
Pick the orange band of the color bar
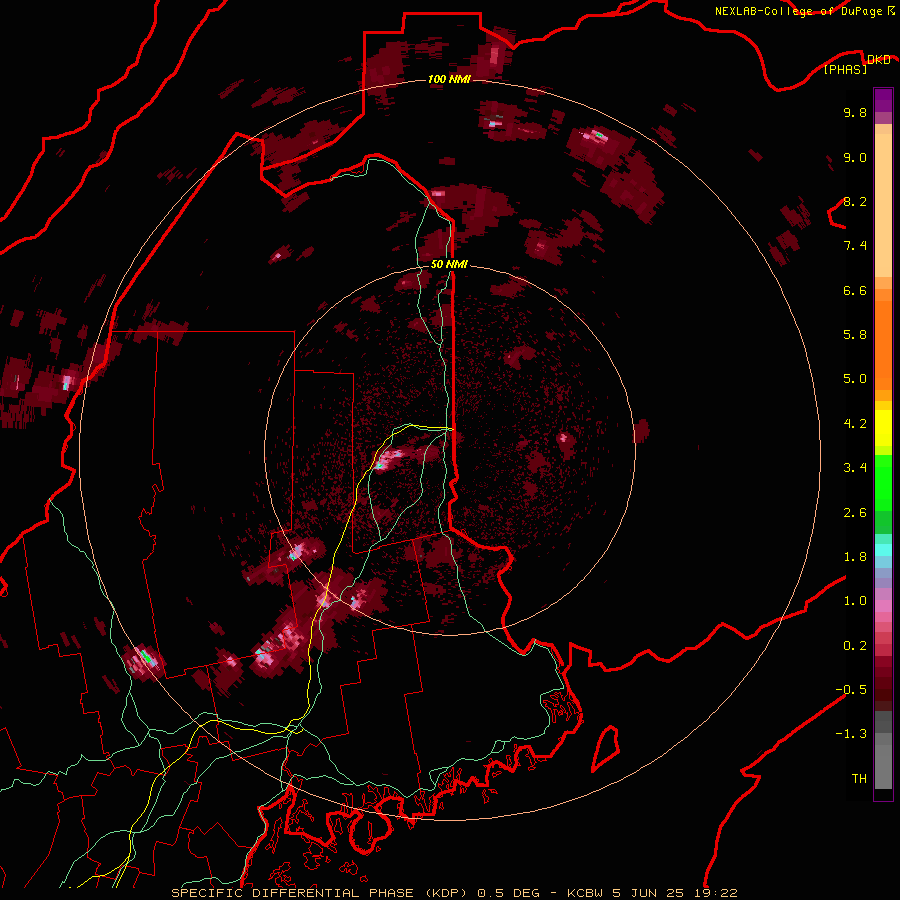tap(883, 344)
